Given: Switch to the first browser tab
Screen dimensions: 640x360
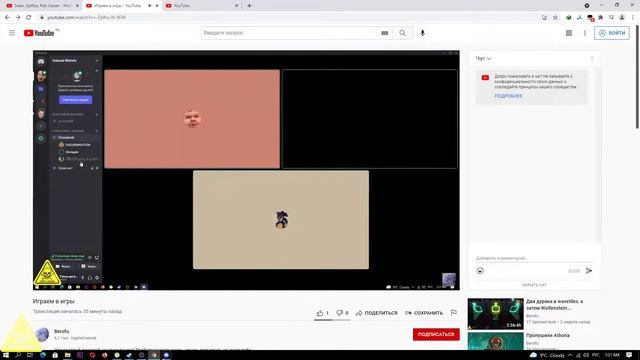Looking at the screenshot, I should point(41,6).
